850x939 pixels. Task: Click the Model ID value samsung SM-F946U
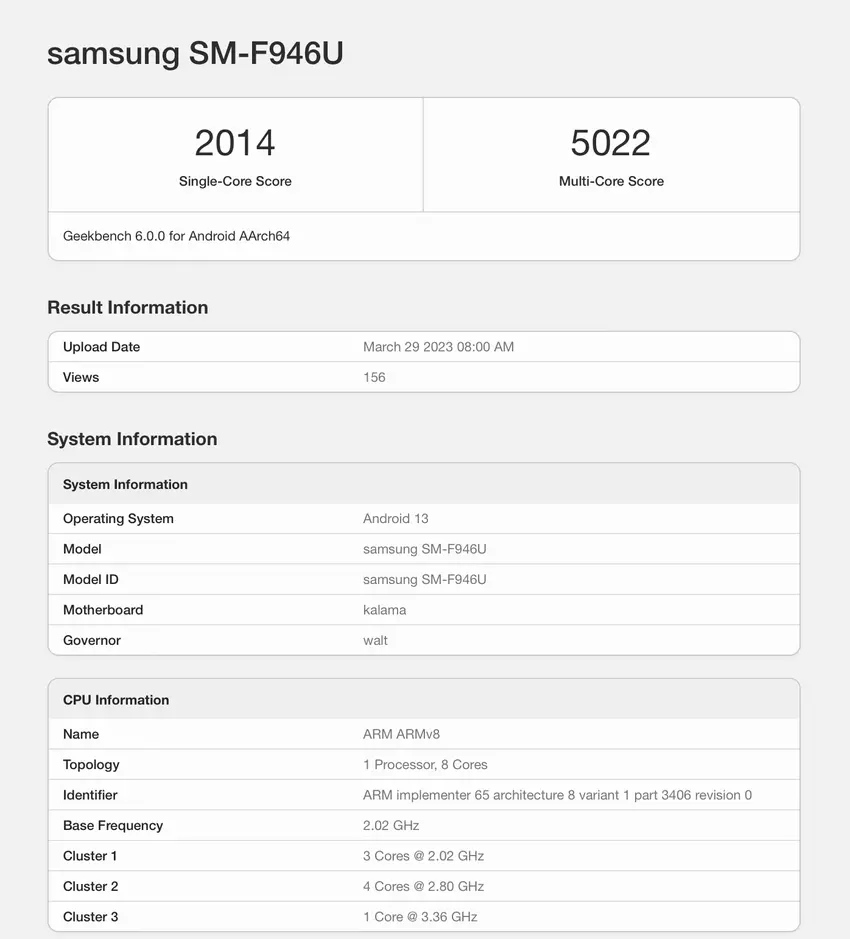point(424,579)
